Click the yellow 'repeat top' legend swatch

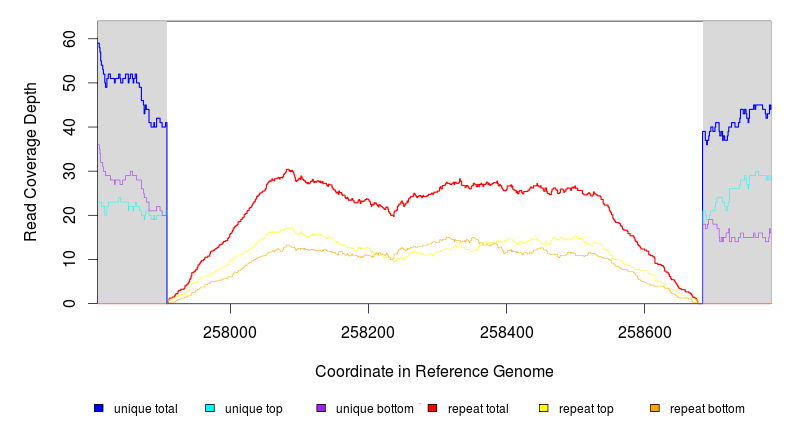point(544,408)
